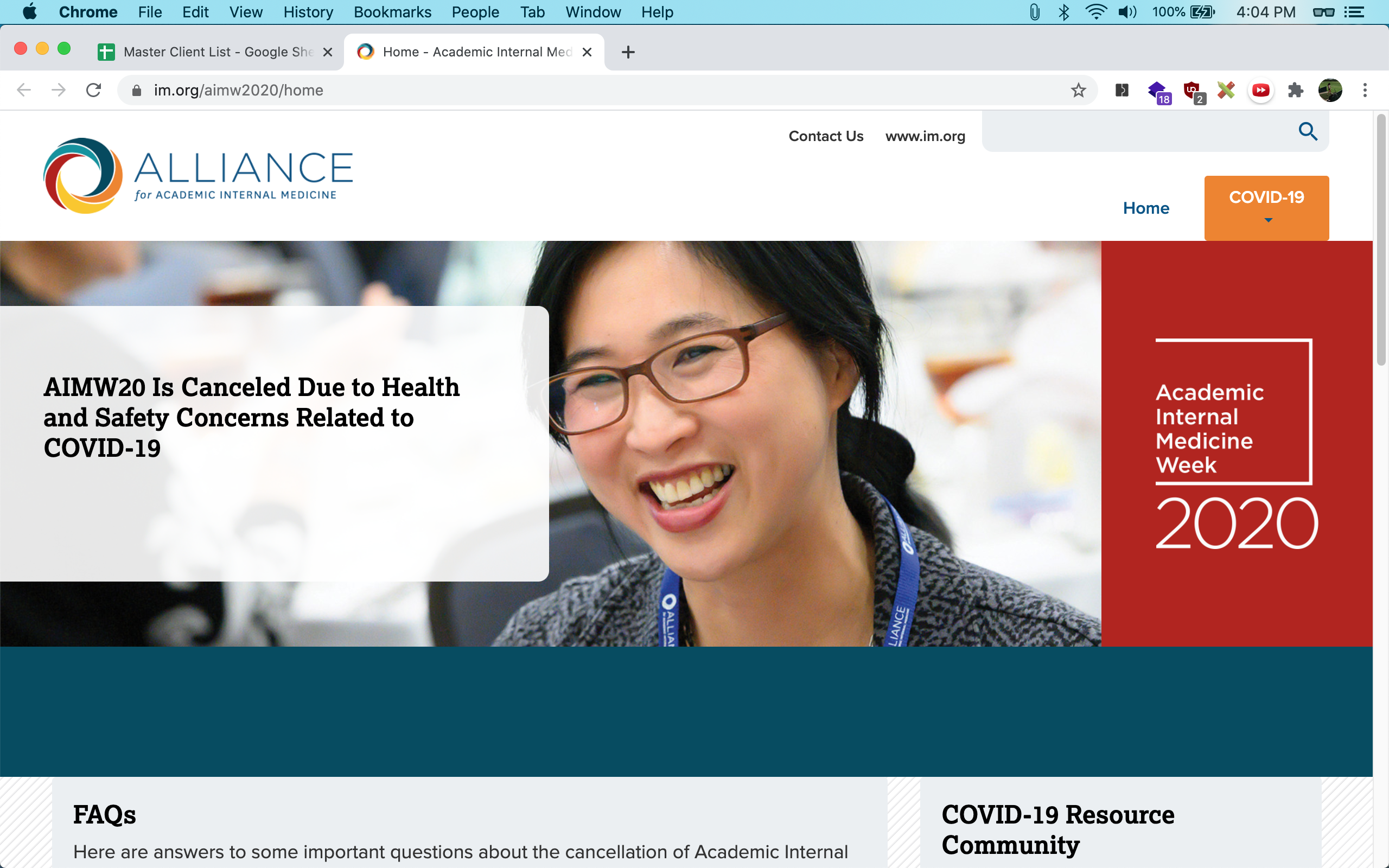Open a new tab with plus button
The width and height of the screenshot is (1389, 868).
pos(628,52)
